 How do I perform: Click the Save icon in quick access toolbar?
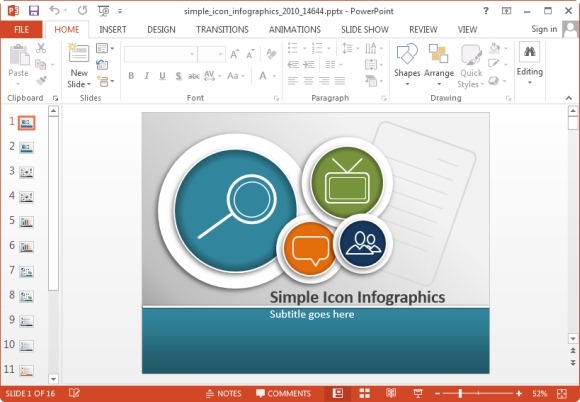34,11
